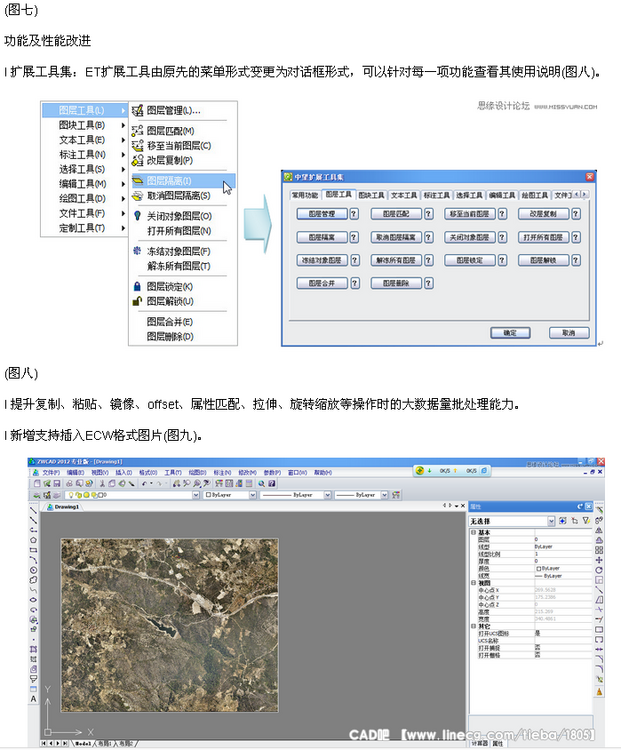
Task: Open the first linetype ByLayer dropdown
Action: (328, 495)
